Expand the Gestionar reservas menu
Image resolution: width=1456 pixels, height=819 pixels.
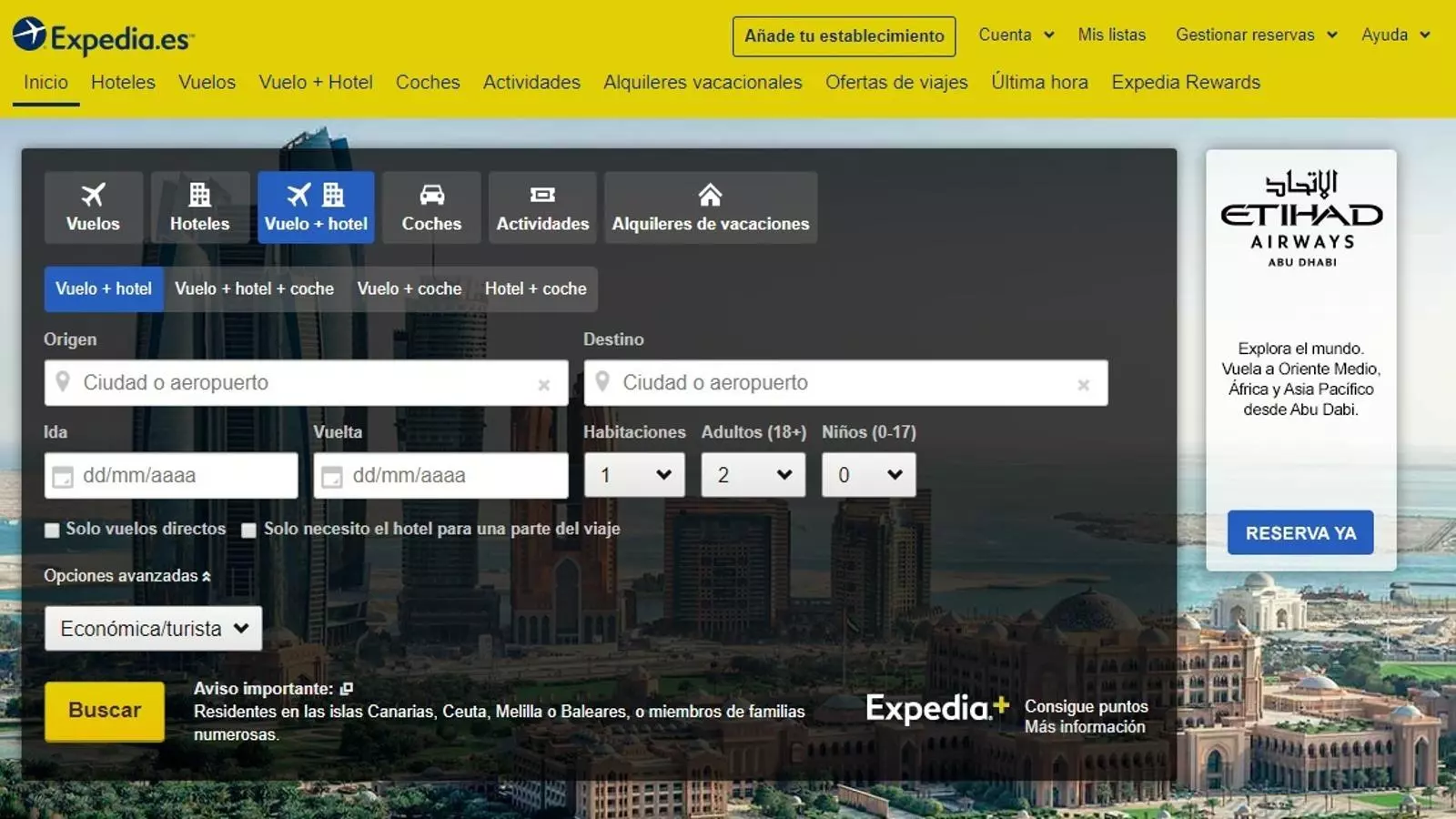(1257, 35)
